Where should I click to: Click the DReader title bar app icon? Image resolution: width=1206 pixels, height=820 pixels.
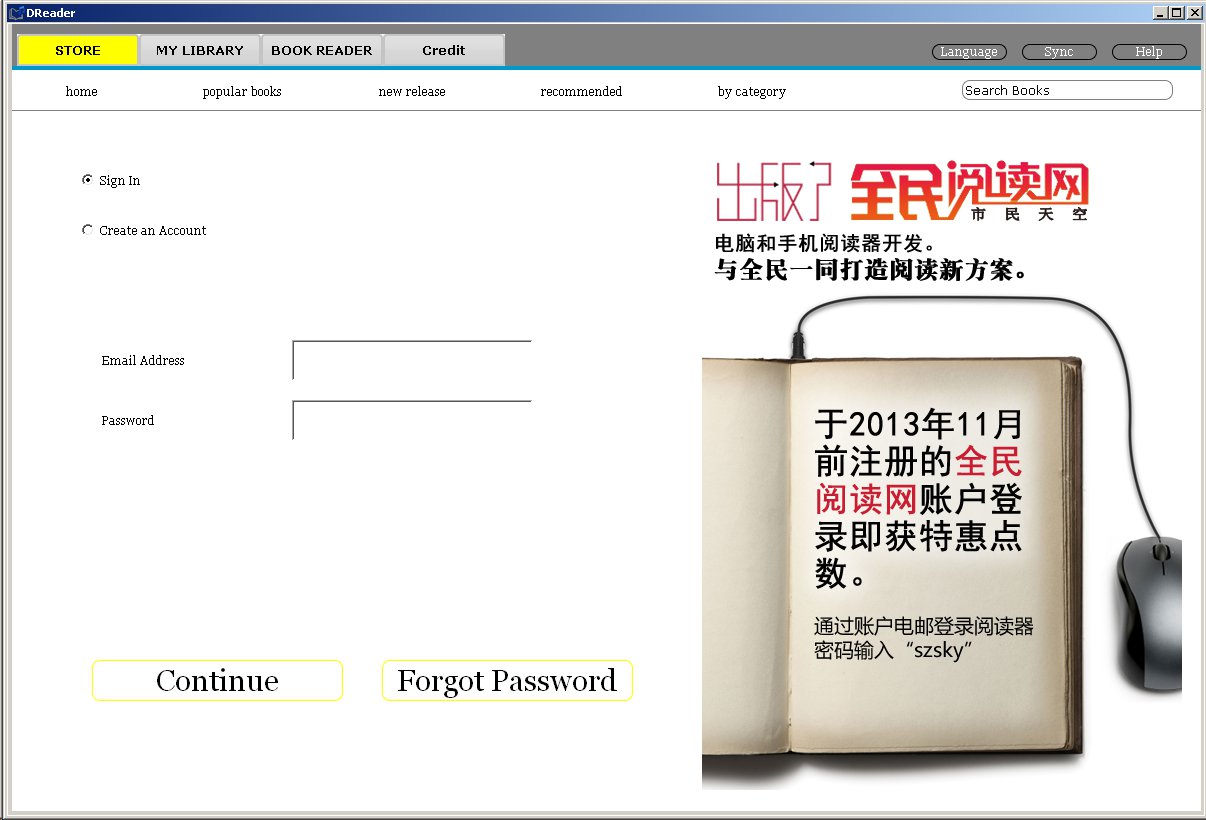tap(16, 13)
